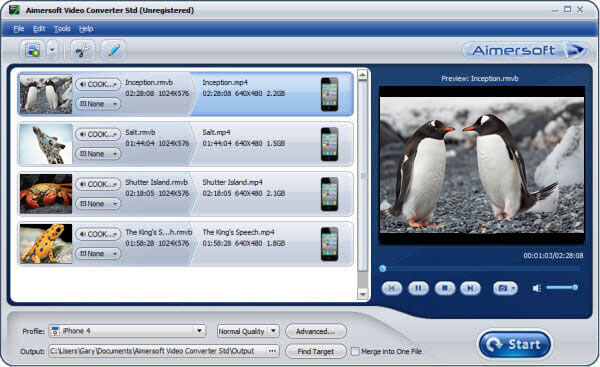Stop the preview playback
This screenshot has width=600, height=367.
[x=445, y=288]
